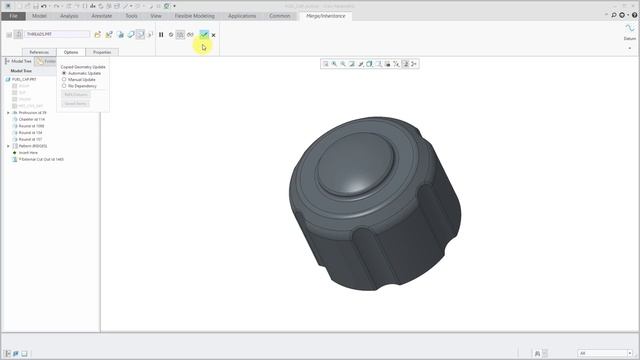This screenshot has height=360, width=640.
Task: Switch to the Analysis ribbon tab
Action: click(x=69, y=16)
